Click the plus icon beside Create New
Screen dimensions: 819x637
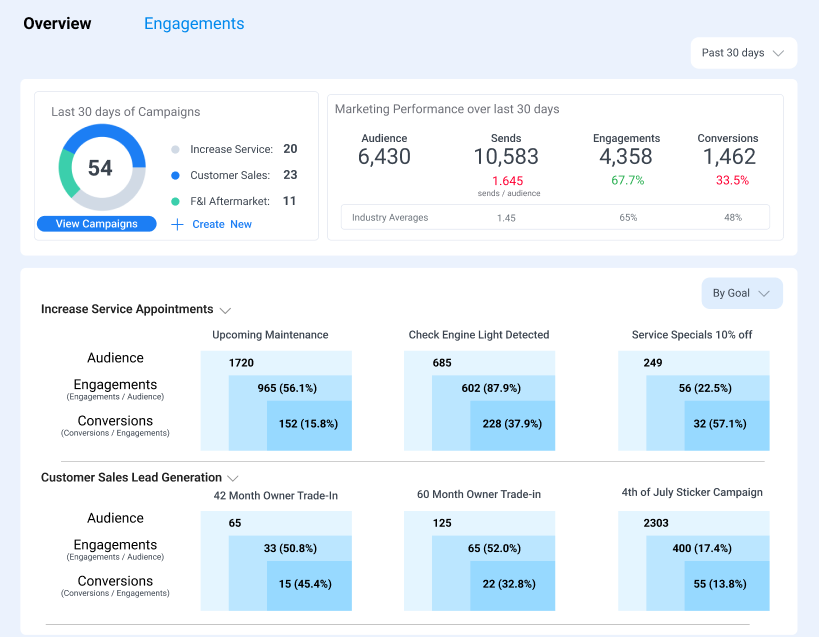[x=177, y=225]
